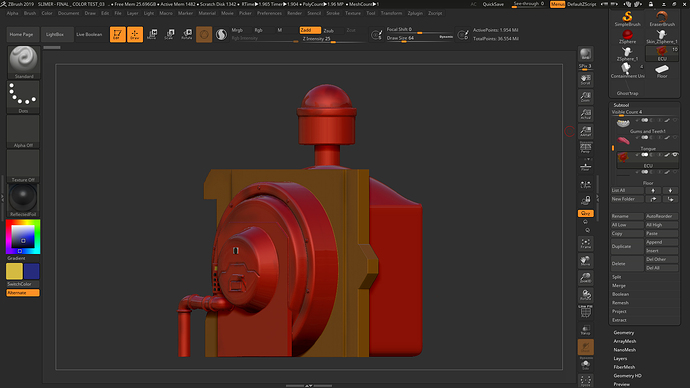Click the Z Intensity slider
Screen dimensions: 690x388
(x=334, y=39)
